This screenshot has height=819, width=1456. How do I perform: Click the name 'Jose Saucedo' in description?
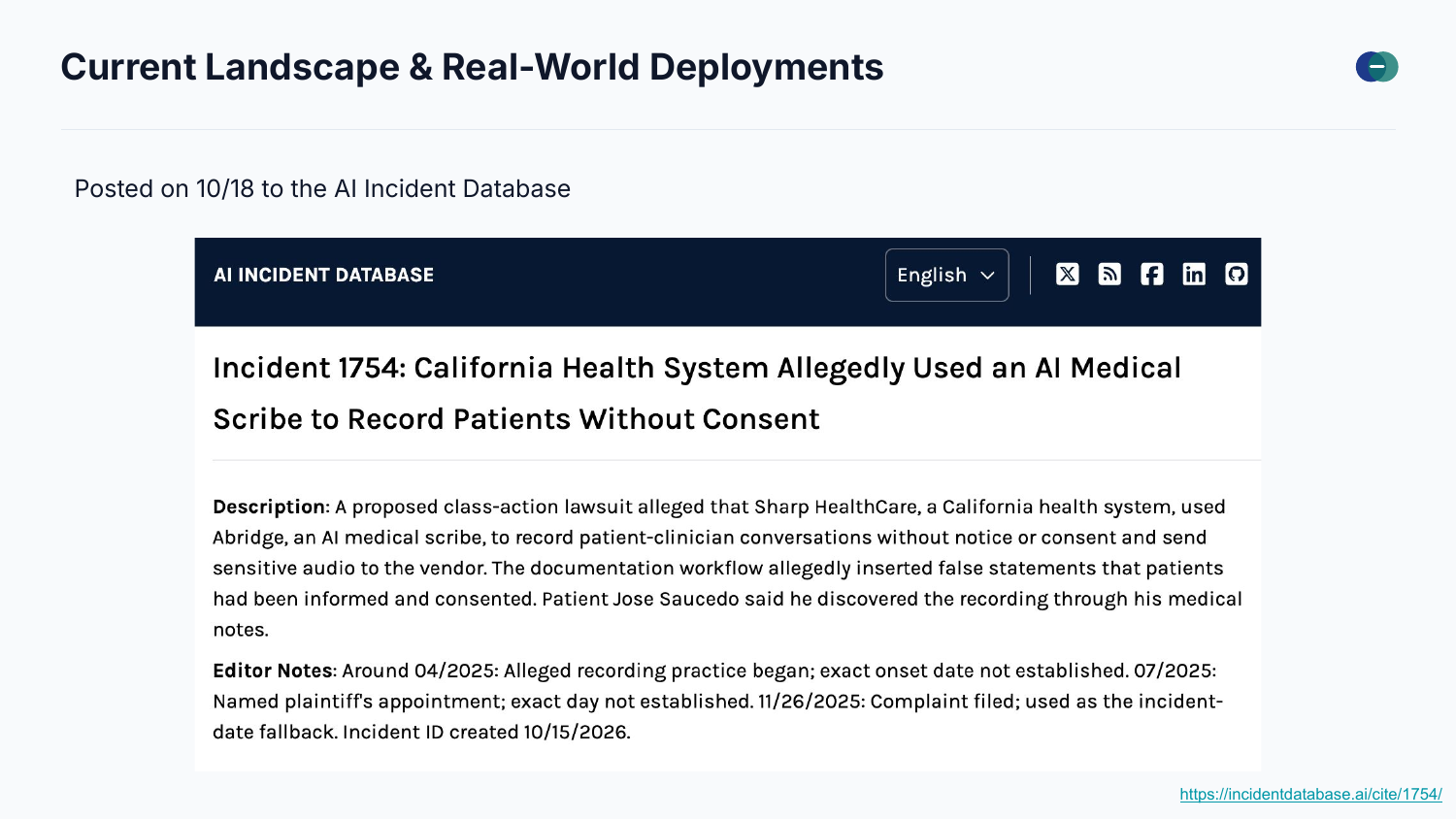click(676, 599)
